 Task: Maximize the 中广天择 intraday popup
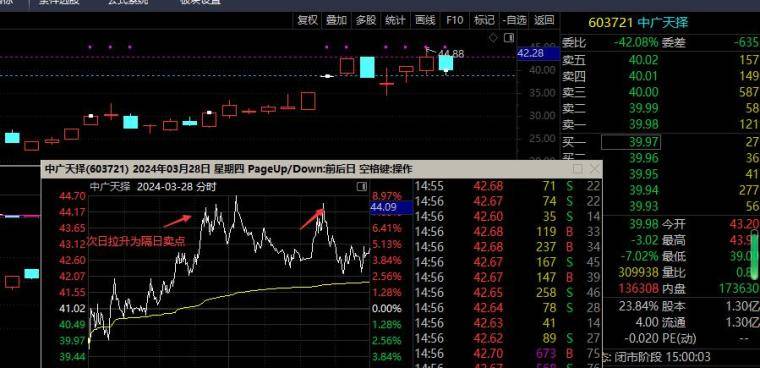[578, 169]
